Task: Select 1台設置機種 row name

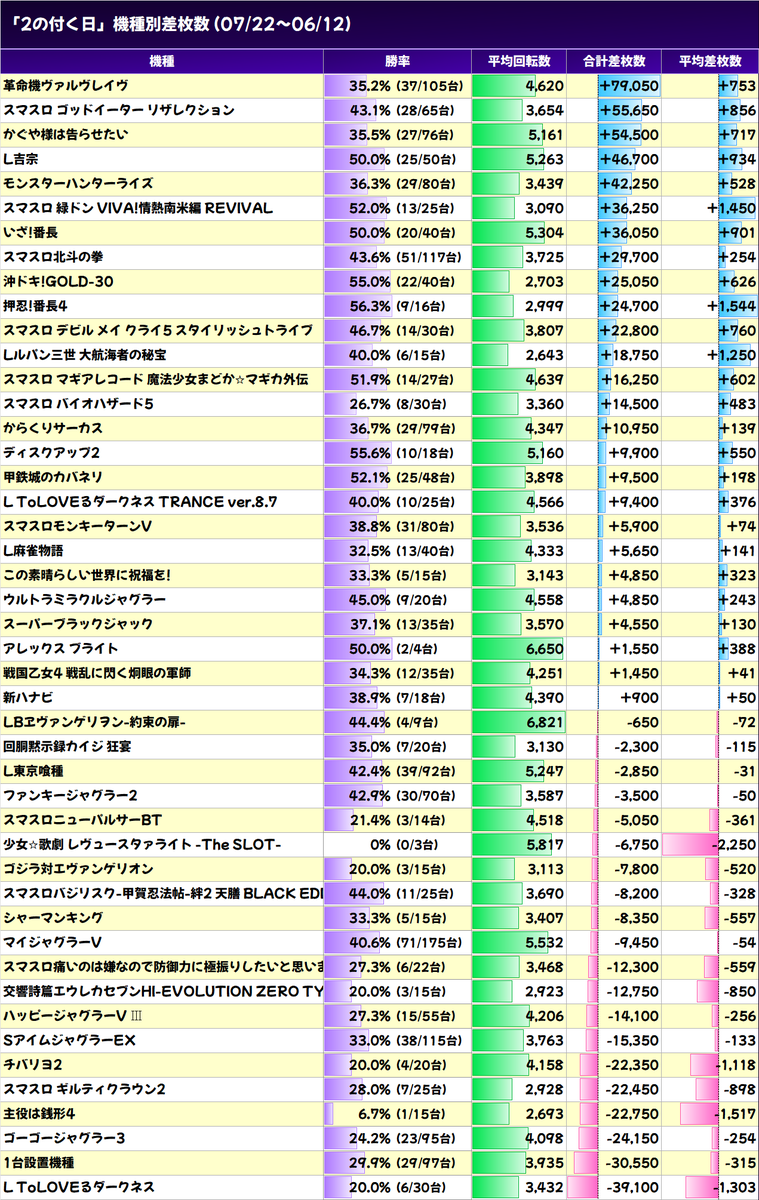Action: pos(39,1164)
